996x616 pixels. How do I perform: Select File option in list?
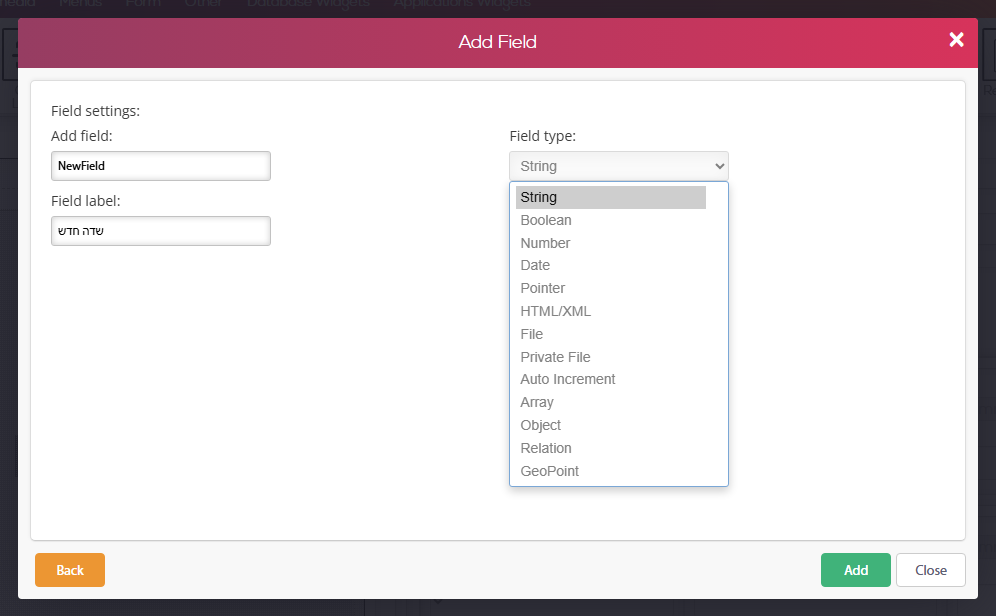[x=610, y=334]
